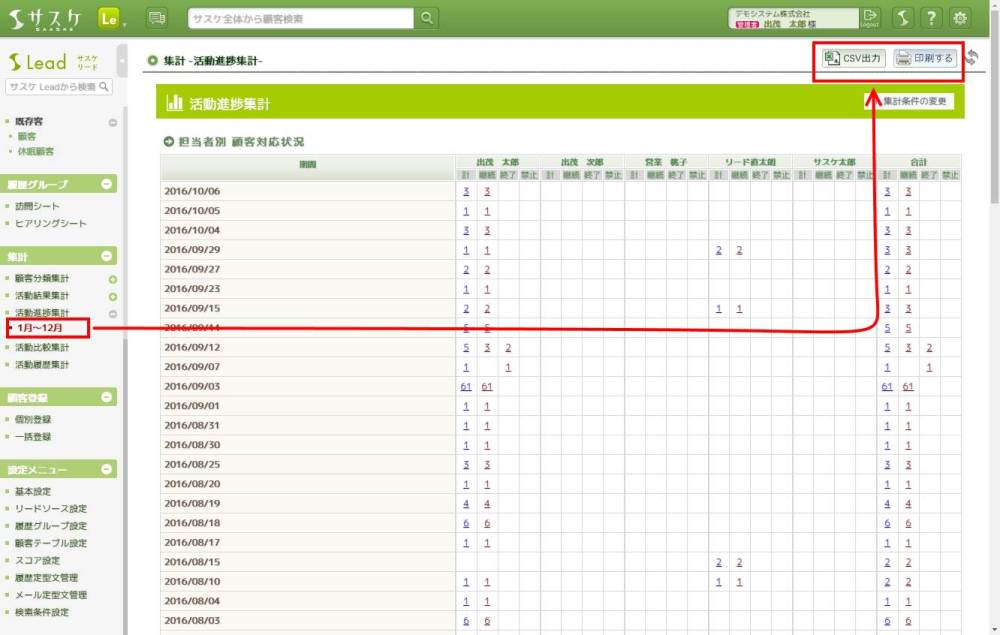Collapse the 履歴グループ section
The width and height of the screenshot is (1000, 635).
[107, 184]
